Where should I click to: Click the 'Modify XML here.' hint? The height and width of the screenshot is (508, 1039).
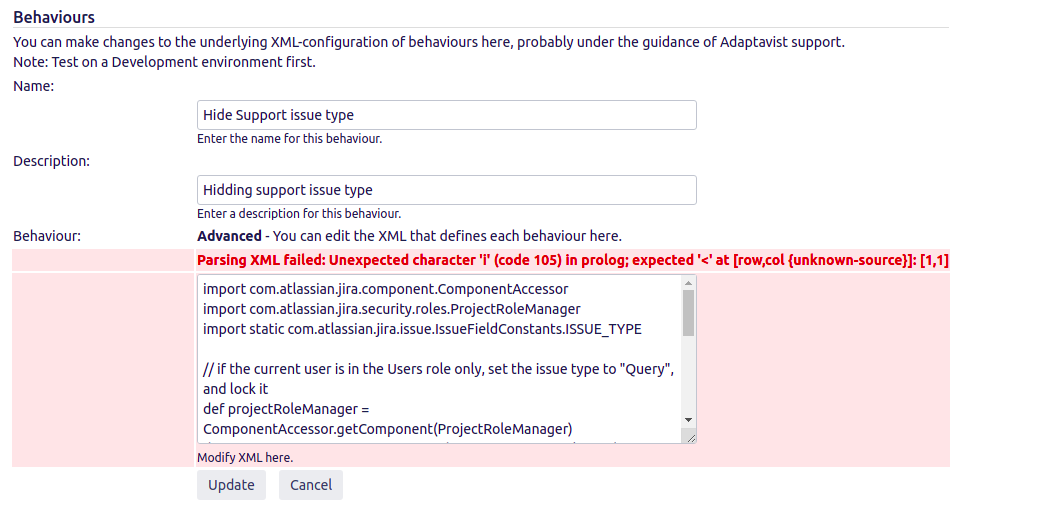click(x=245, y=458)
